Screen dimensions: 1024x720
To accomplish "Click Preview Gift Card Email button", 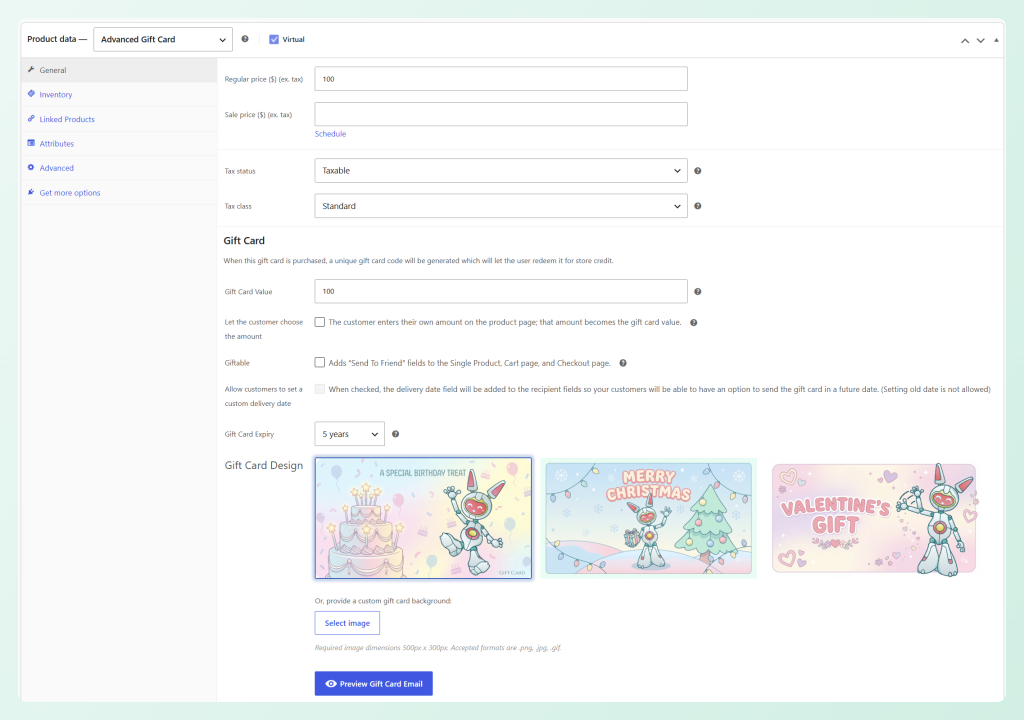I will tap(374, 683).
